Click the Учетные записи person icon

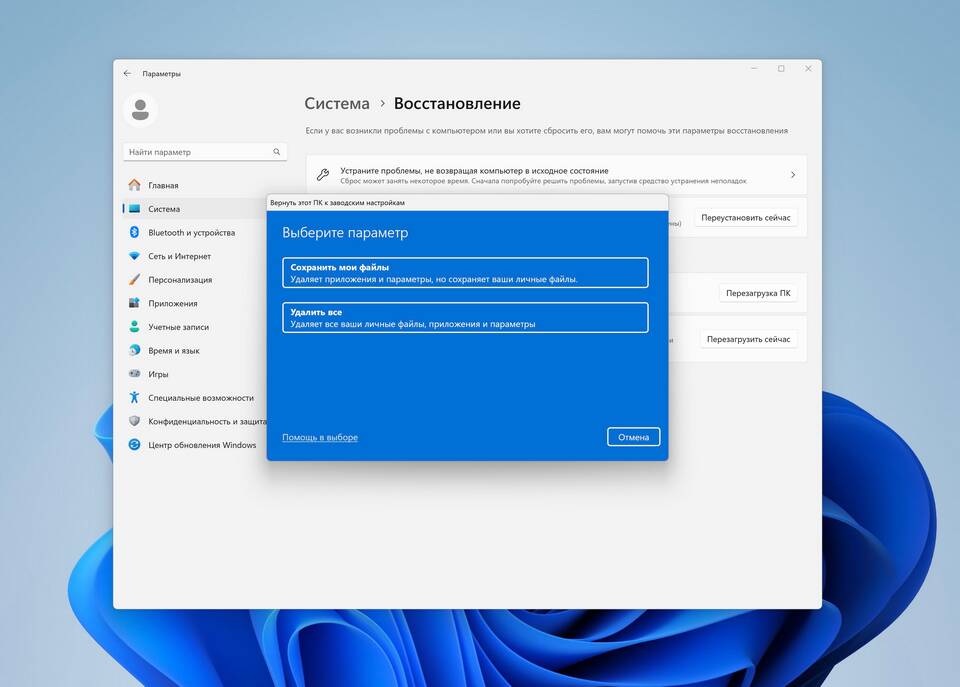[x=134, y=327]
